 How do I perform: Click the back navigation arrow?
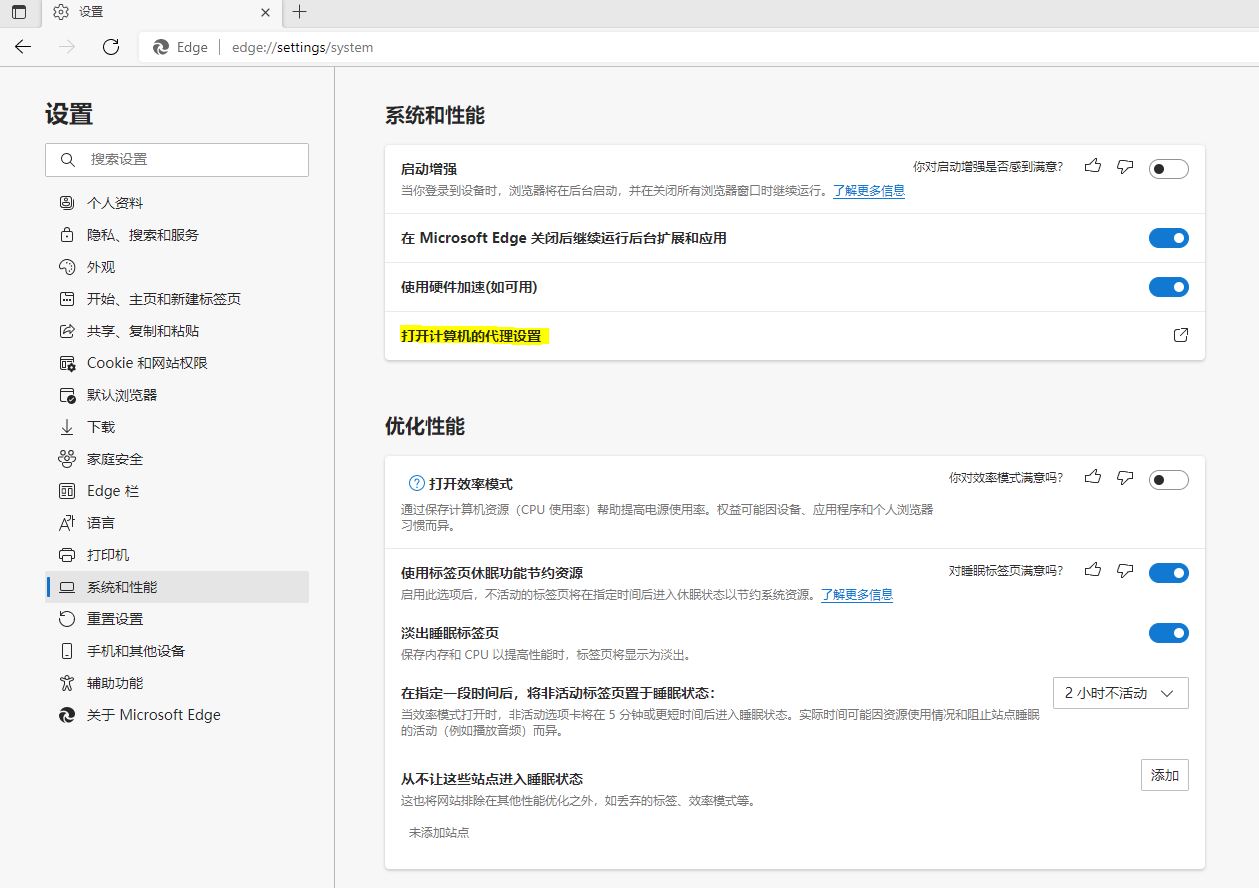(23, 47)
